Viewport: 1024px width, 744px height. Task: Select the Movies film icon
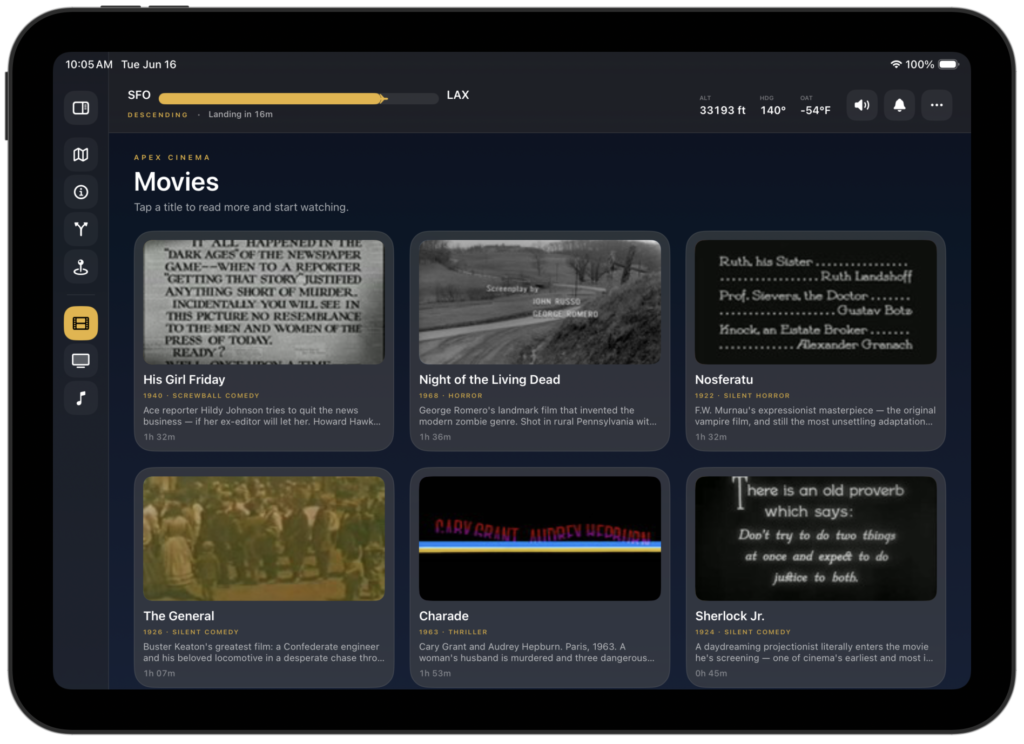pos(81,323)
